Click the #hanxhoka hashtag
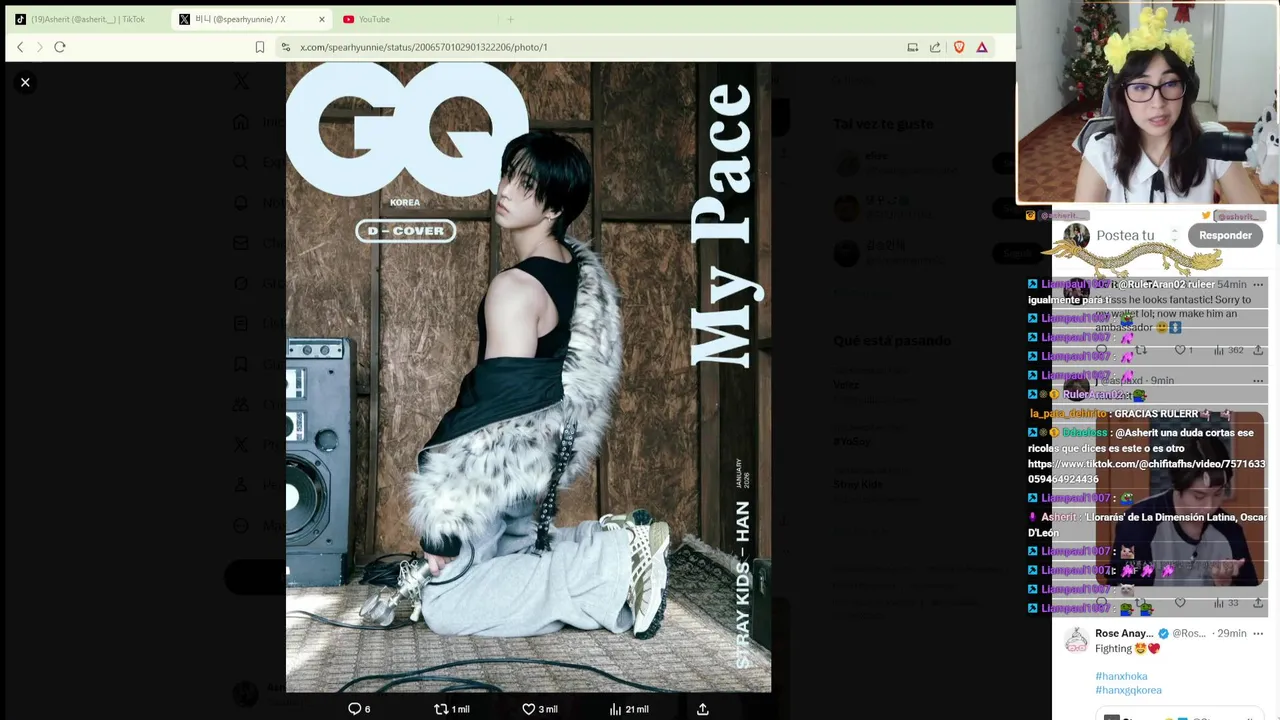 tap(1121, 677)
